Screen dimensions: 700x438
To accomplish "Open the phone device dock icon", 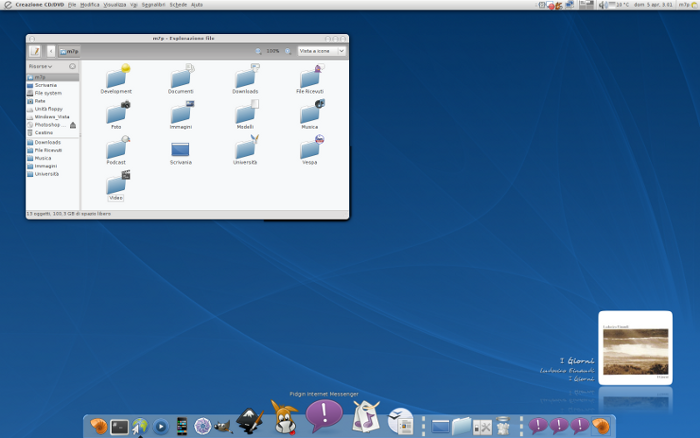I will point(182,426).
